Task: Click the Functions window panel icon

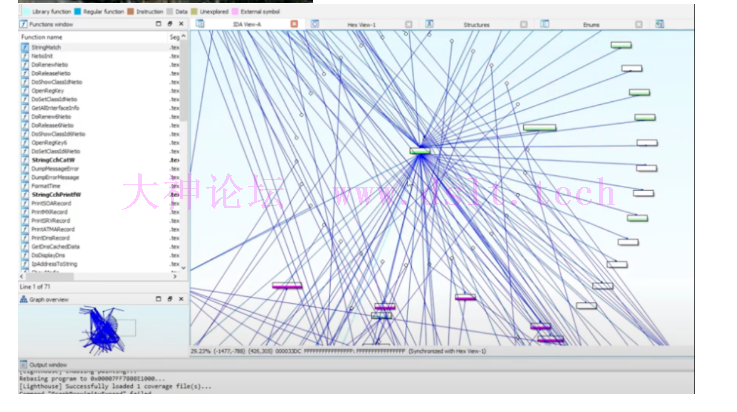Action: point(24,23)
